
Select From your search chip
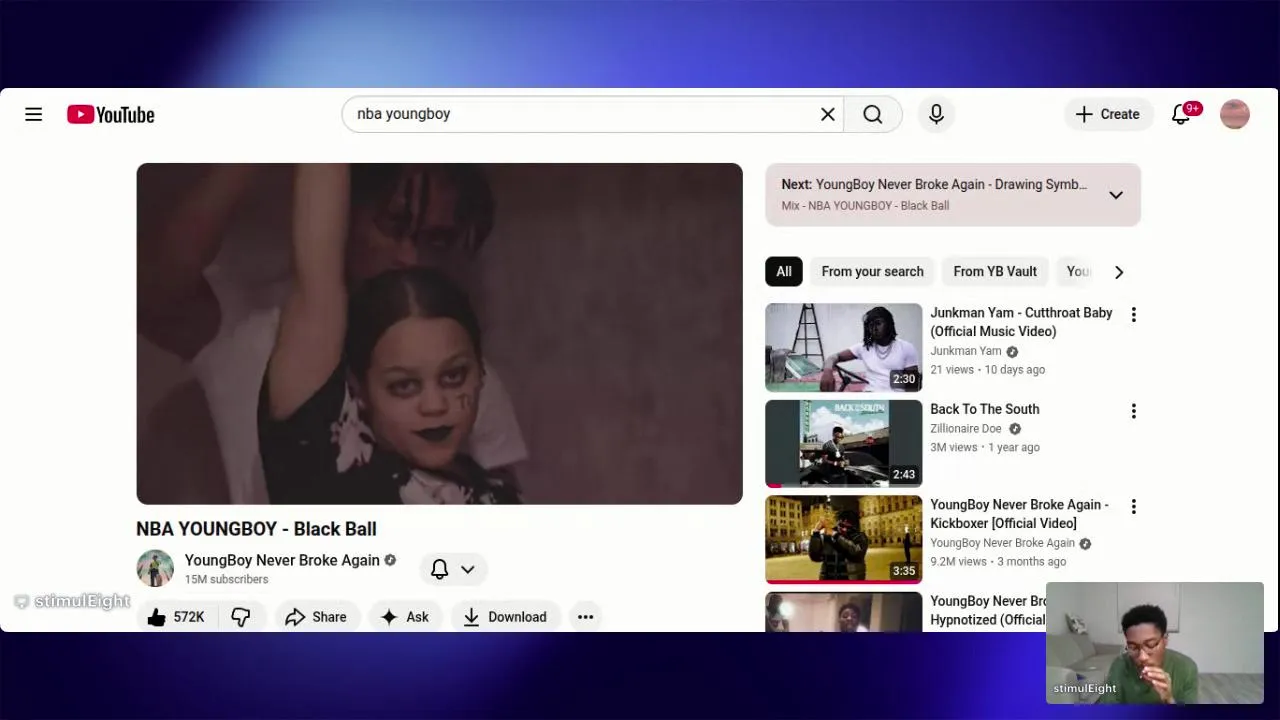point(872,272)
